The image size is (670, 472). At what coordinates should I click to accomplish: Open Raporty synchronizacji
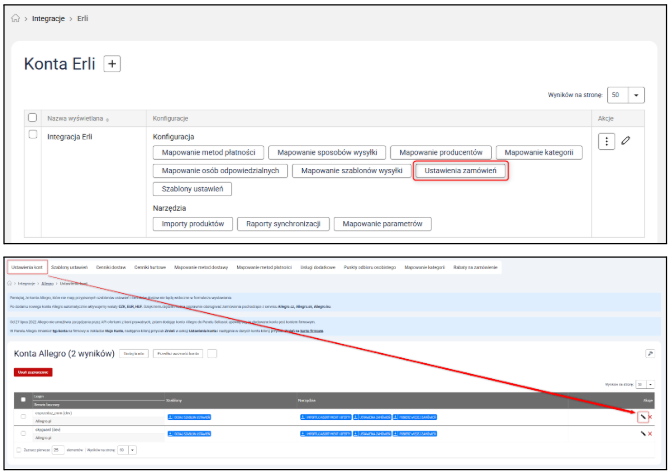click(x=283, y=224)
